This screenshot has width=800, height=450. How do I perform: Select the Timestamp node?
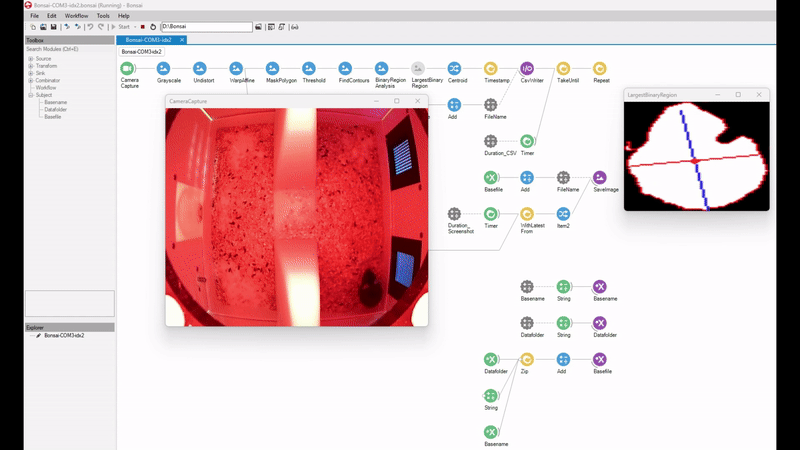point(490,68)
